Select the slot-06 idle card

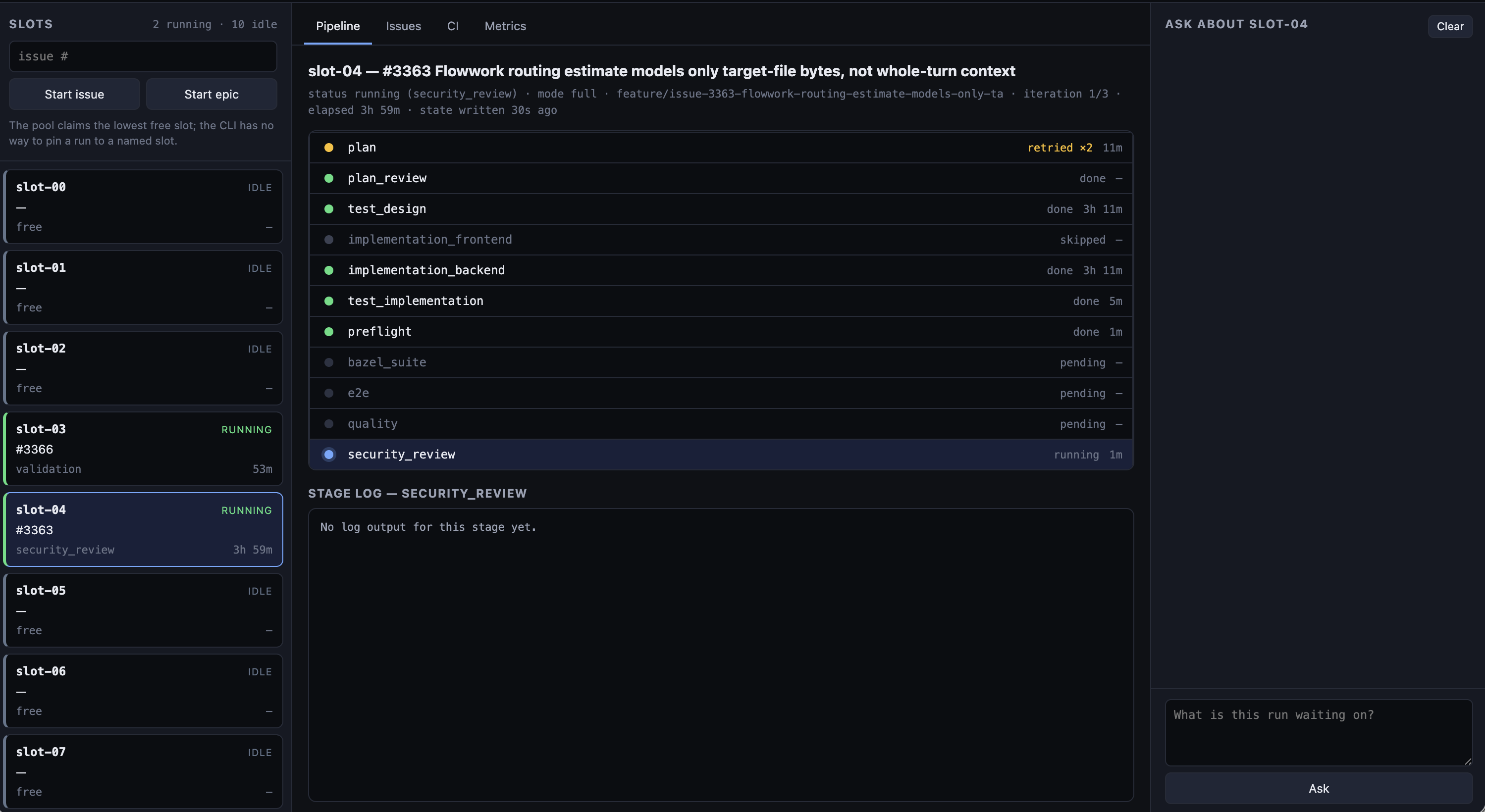(143, 690)
